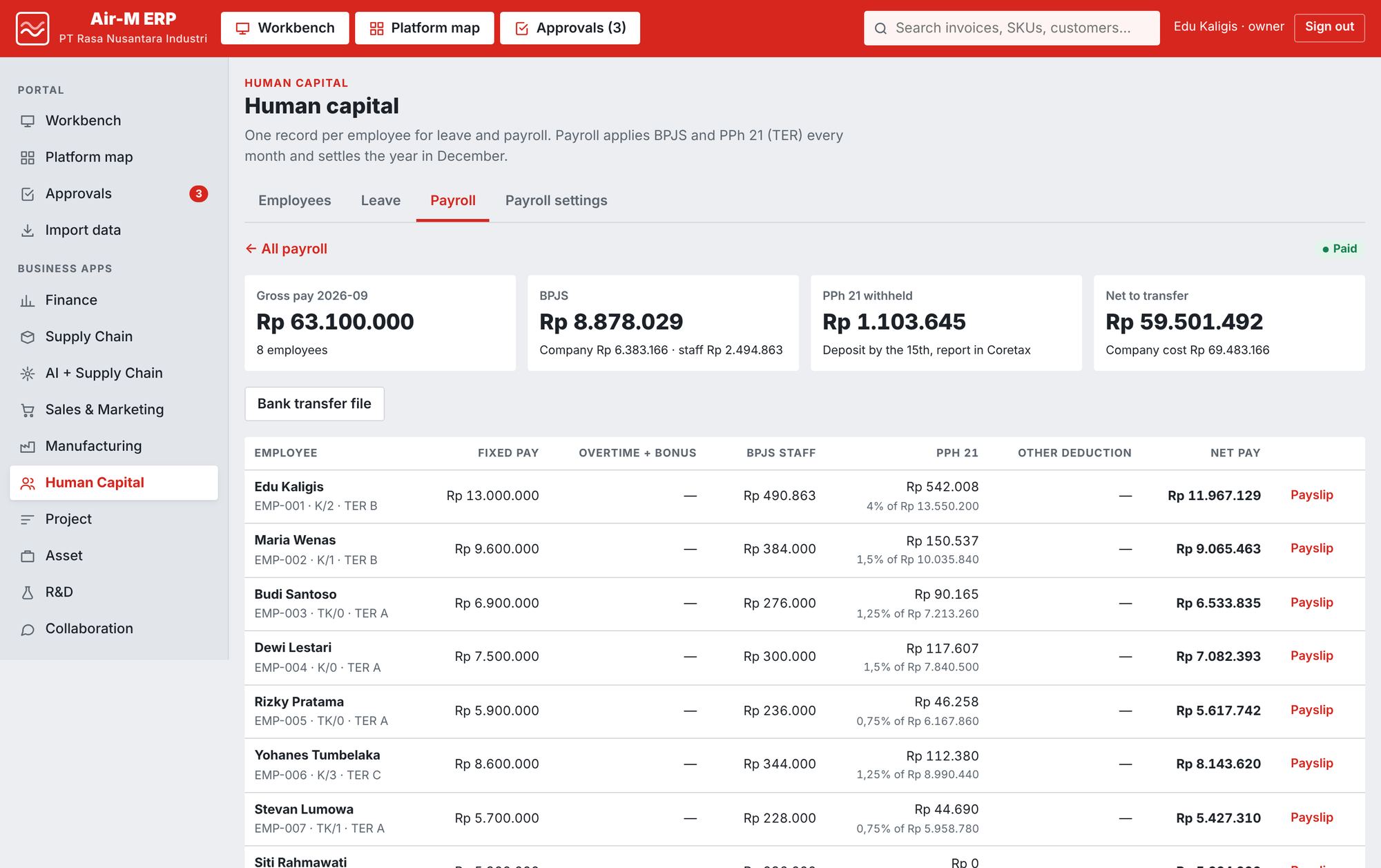Click the Platform map grid icon in sidebar
The width and height of the screenshot is (1381, 868).
click(x=28, y=157)
